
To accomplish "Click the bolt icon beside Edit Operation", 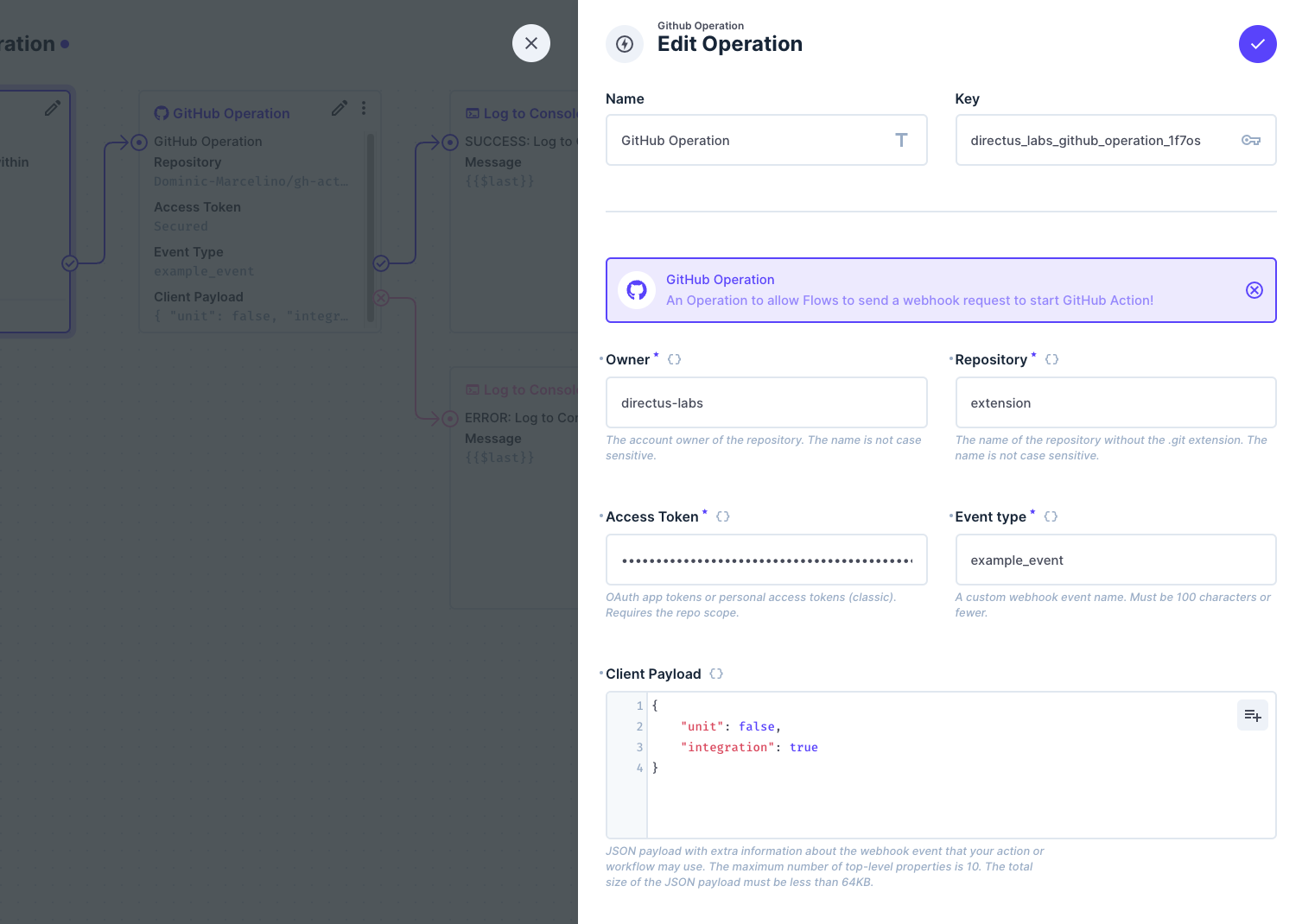I will pos(625,44).
